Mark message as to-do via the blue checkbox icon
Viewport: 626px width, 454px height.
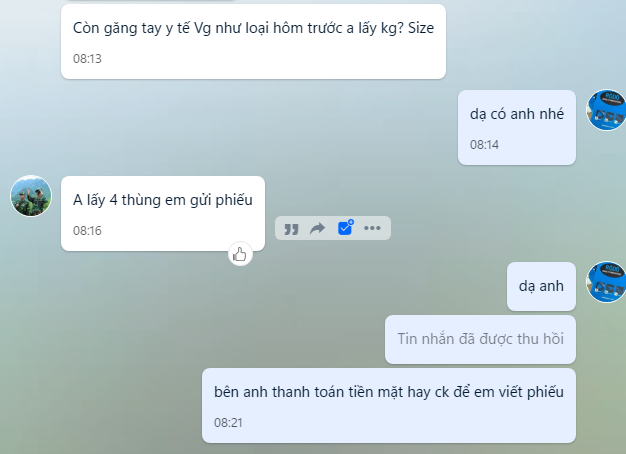pyautogui.click(x=345, y=228)
